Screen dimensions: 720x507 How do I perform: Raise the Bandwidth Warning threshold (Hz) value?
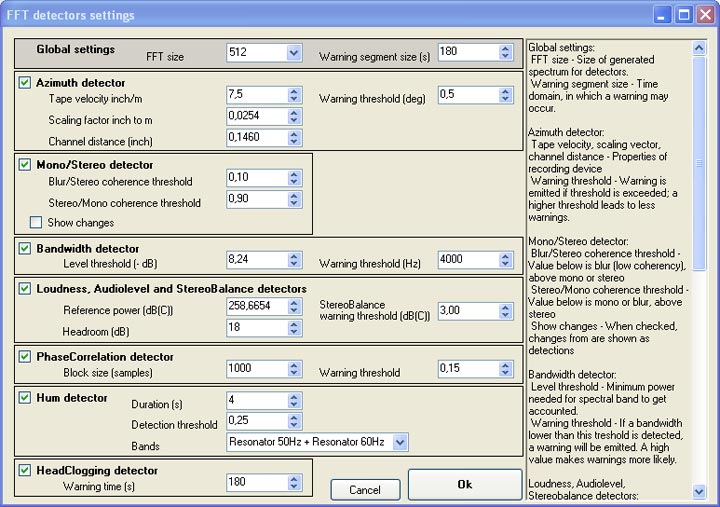[x=505, y=255]
